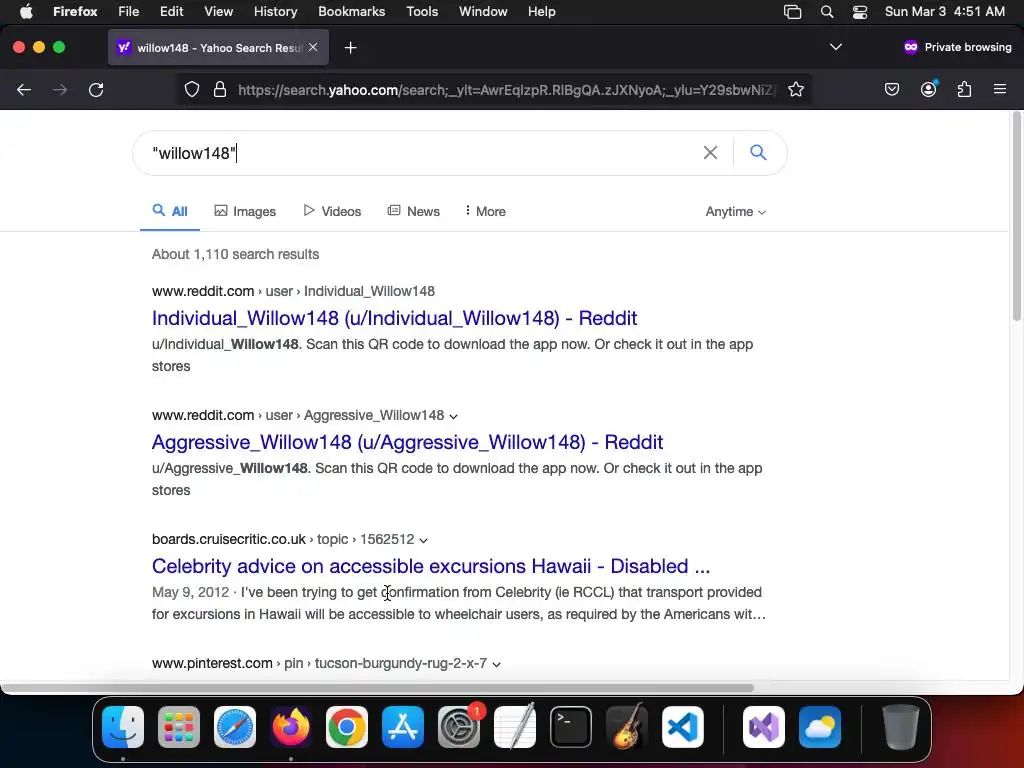Show site security lock information
Image resolution: width=1024 pixels, height=768 pixels.
tap(220, 89)
